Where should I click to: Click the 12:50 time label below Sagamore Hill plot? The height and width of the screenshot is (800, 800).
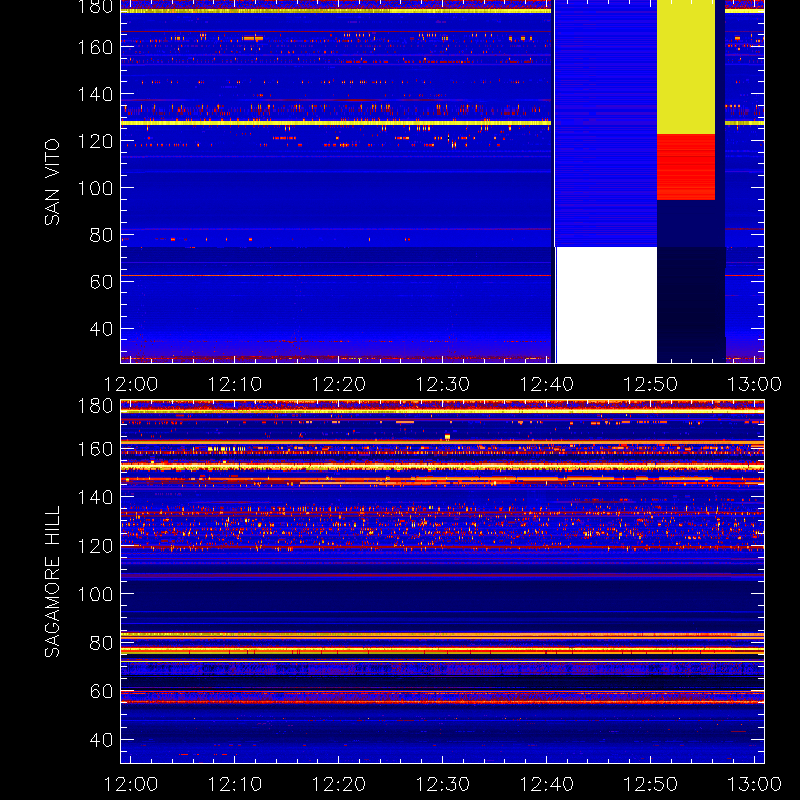pos(651,784)
